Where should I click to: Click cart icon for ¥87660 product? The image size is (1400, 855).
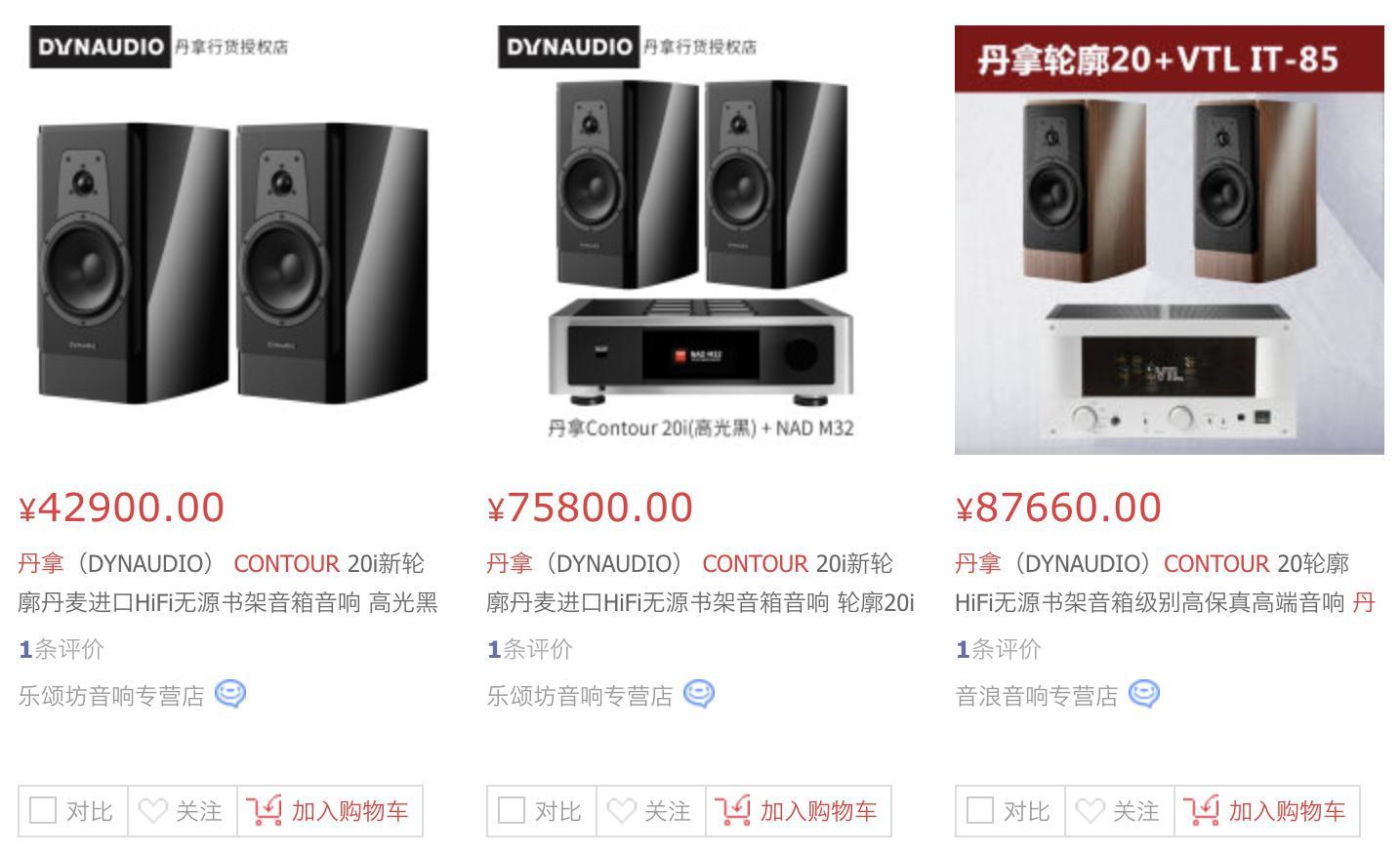point(1201,810)
